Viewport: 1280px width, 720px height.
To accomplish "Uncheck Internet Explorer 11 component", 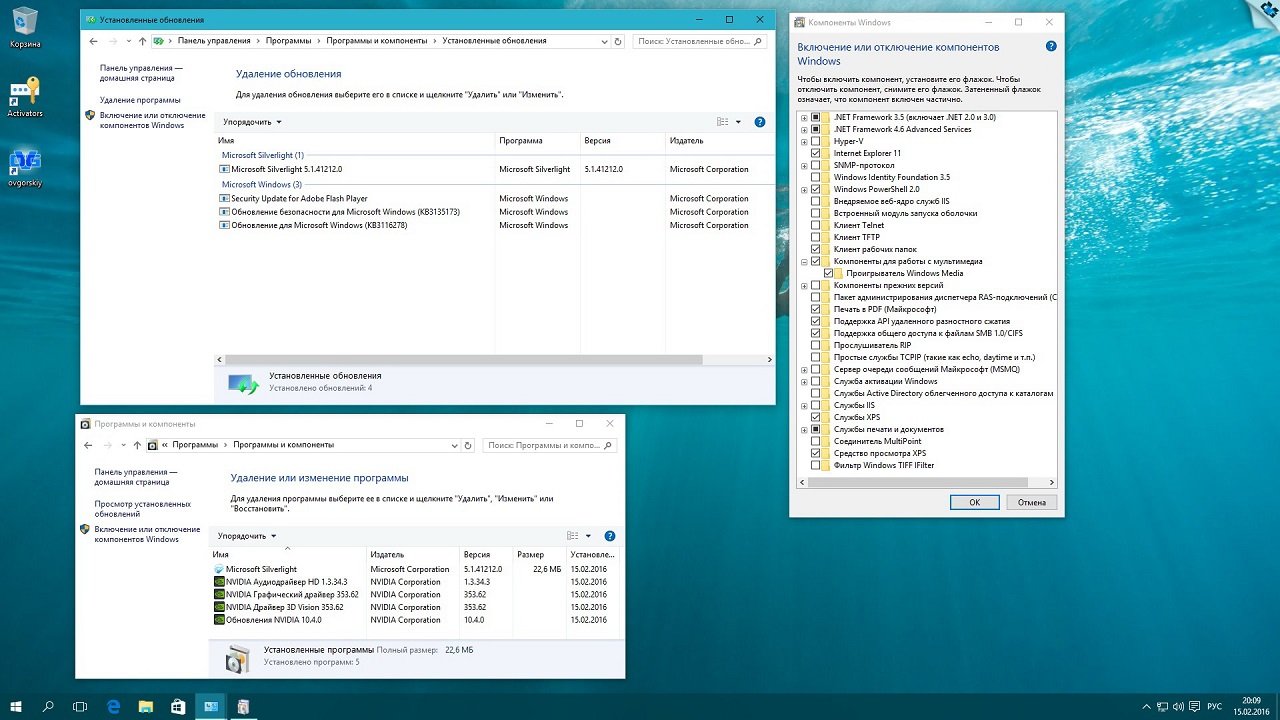I will click(816, 153).
